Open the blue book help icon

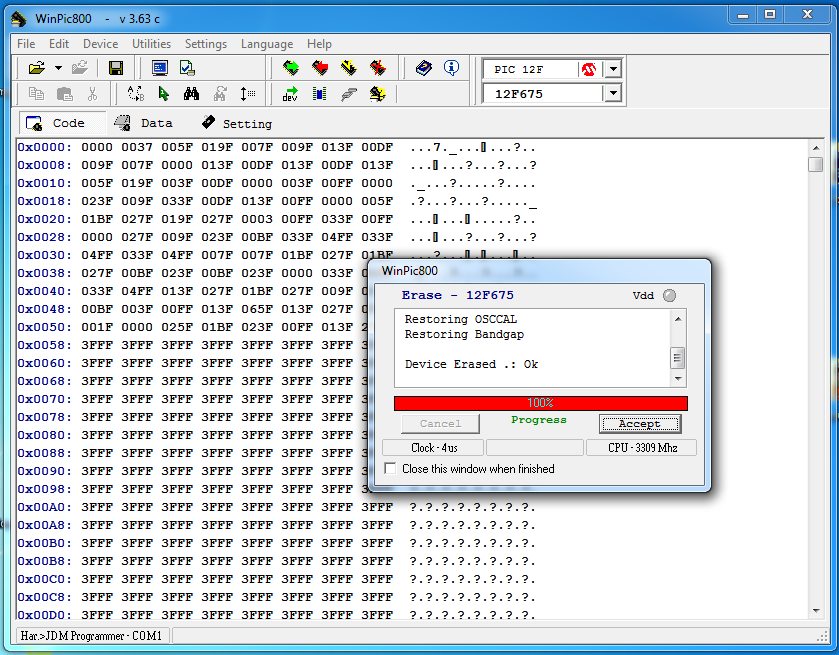(x=424, y=68)
